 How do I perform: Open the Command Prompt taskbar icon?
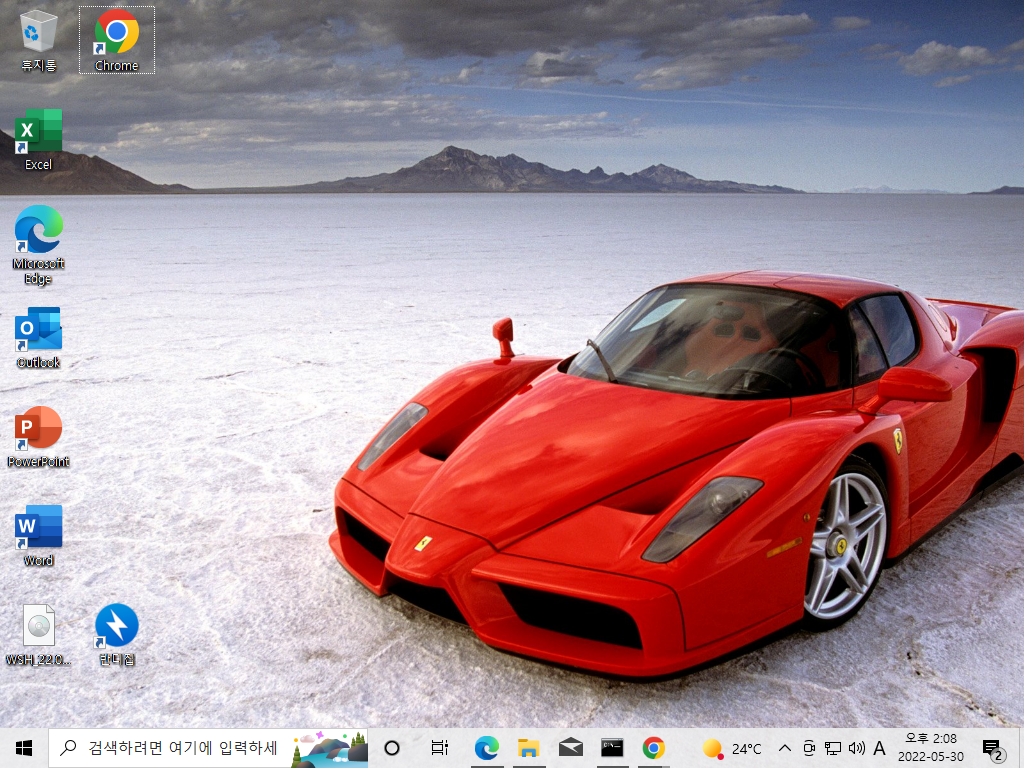[x=612, y=748]
